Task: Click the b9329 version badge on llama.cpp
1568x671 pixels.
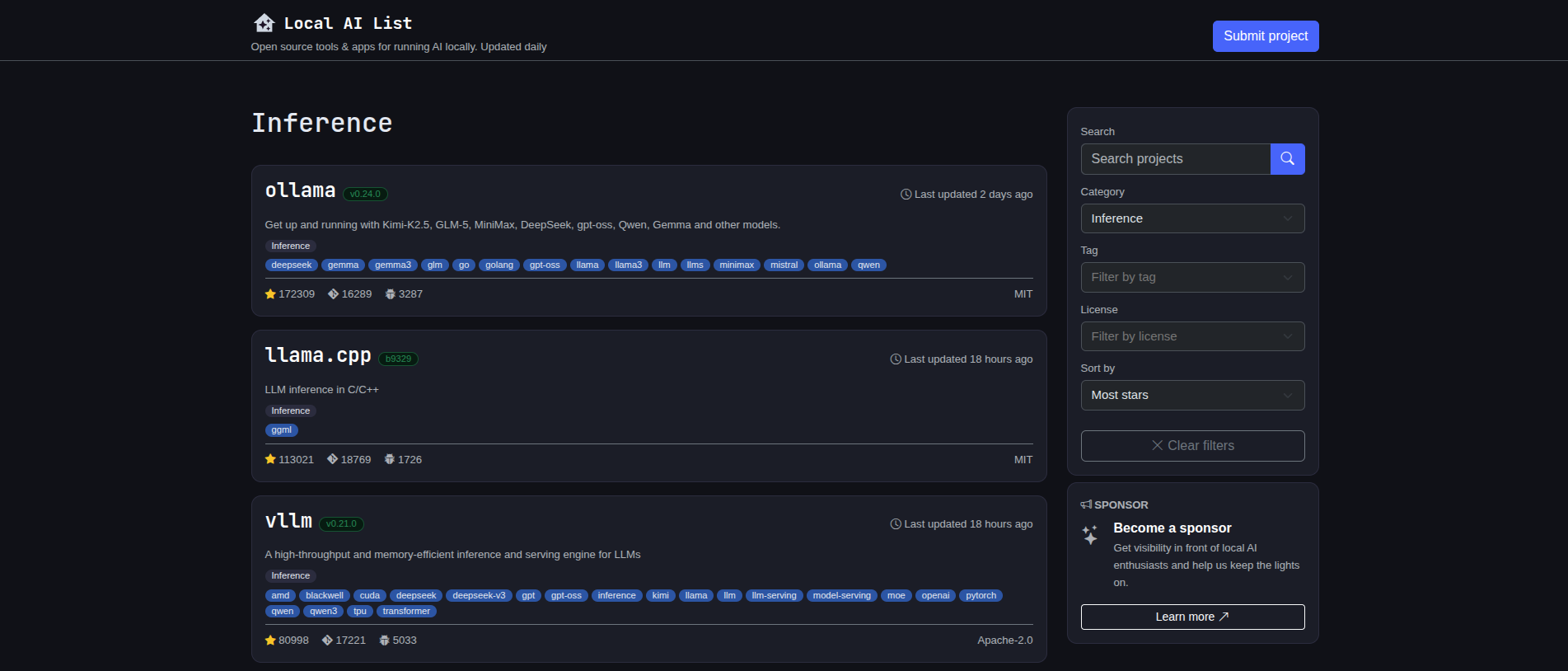Action: 398,359
